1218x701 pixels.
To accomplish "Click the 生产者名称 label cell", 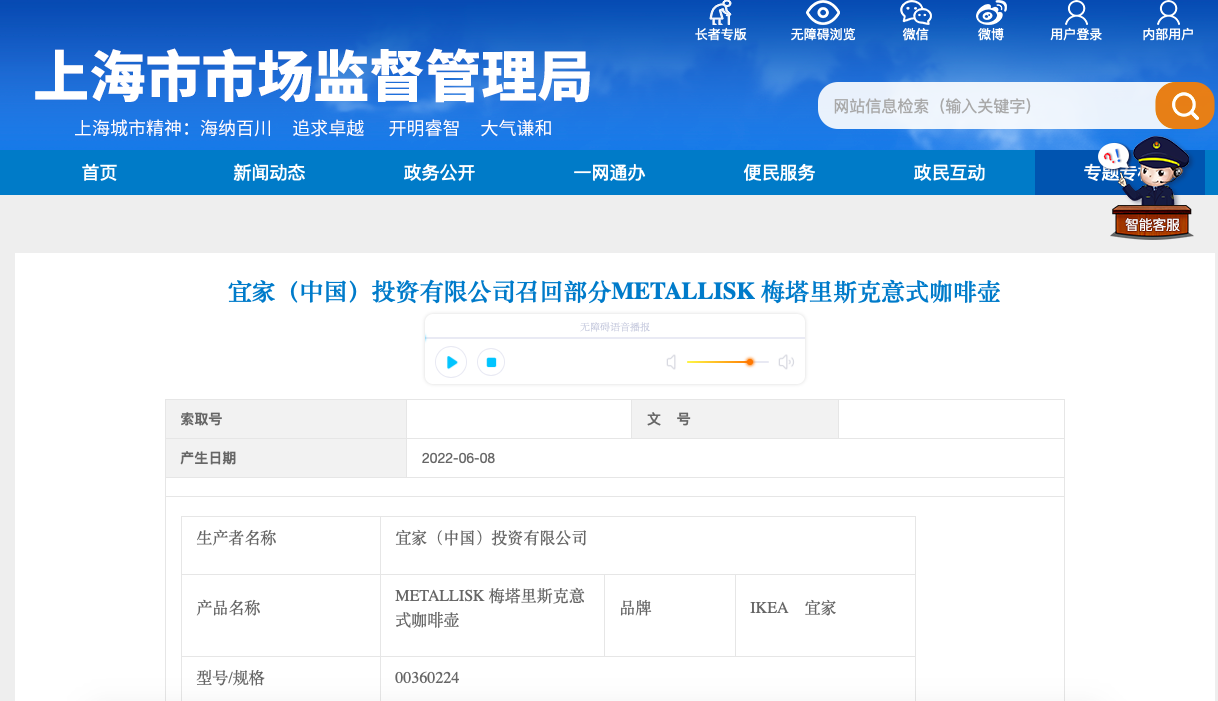I will (x=281, y=545).
